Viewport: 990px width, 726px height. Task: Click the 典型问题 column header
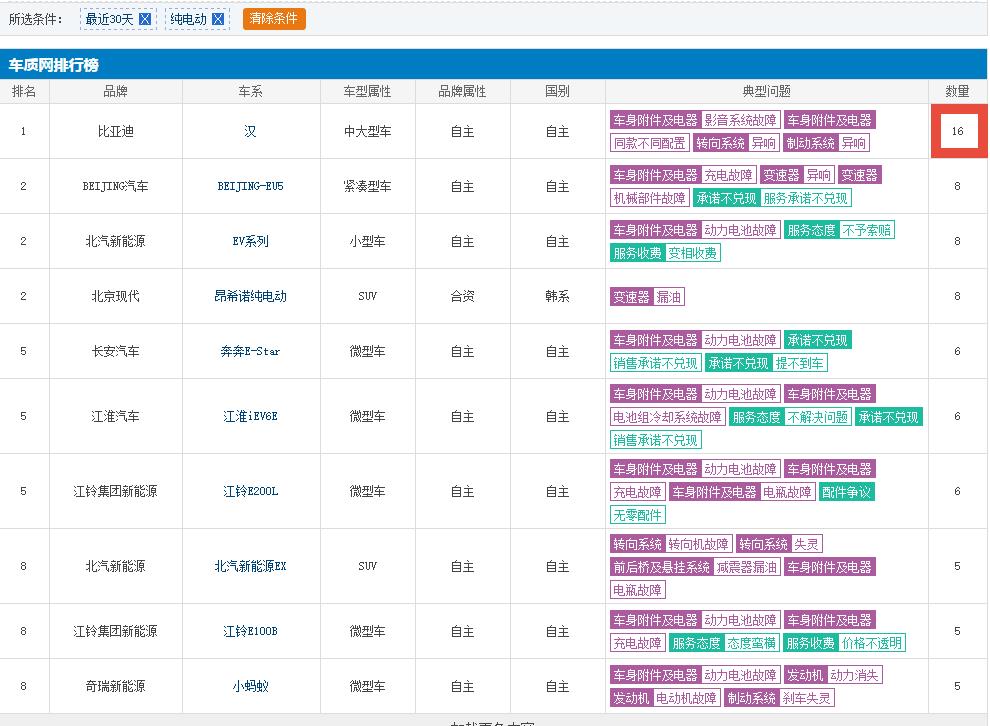tap(766, 92)
